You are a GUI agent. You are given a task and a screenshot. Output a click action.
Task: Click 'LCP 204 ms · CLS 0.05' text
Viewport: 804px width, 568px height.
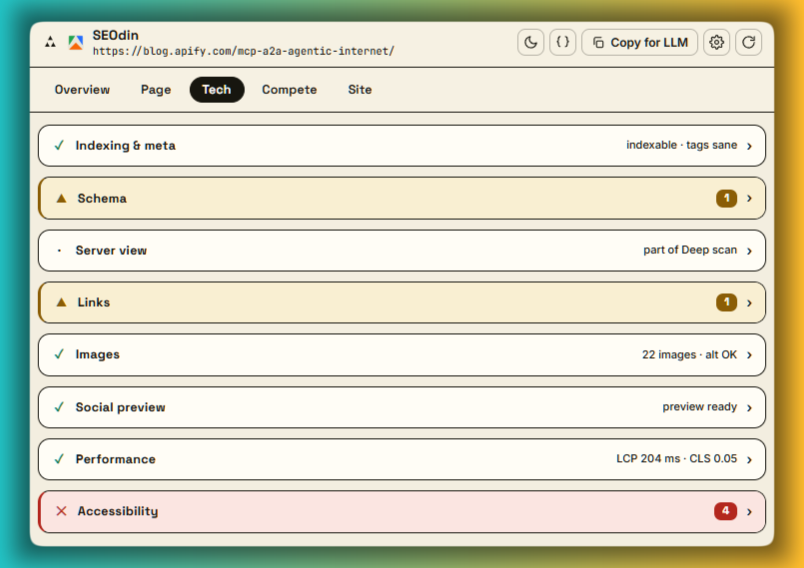[x=676, y=459]
